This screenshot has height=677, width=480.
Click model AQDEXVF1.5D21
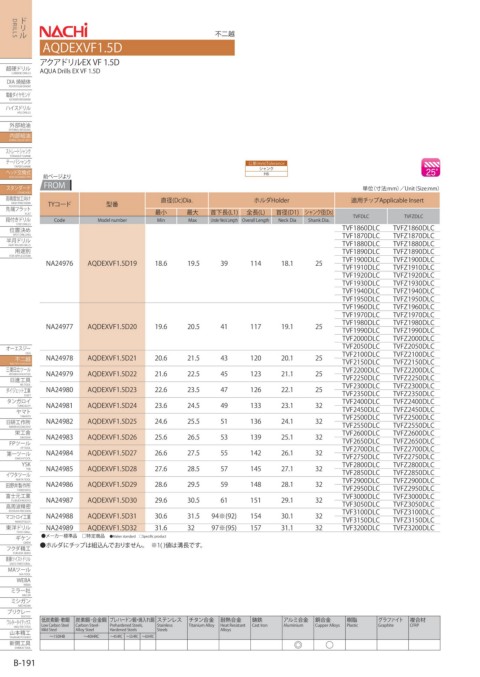point(112,358)
